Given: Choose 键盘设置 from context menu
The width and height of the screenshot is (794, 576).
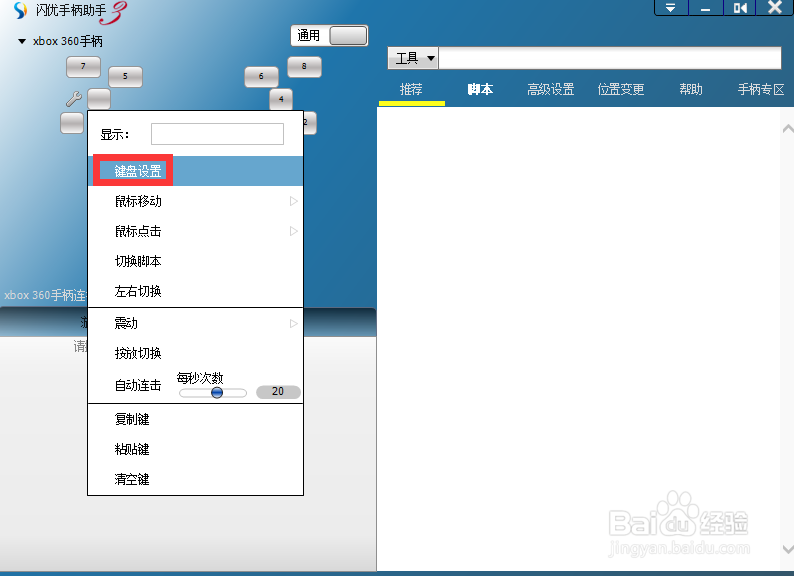Looking at the screenshot, I should (195, 171).
